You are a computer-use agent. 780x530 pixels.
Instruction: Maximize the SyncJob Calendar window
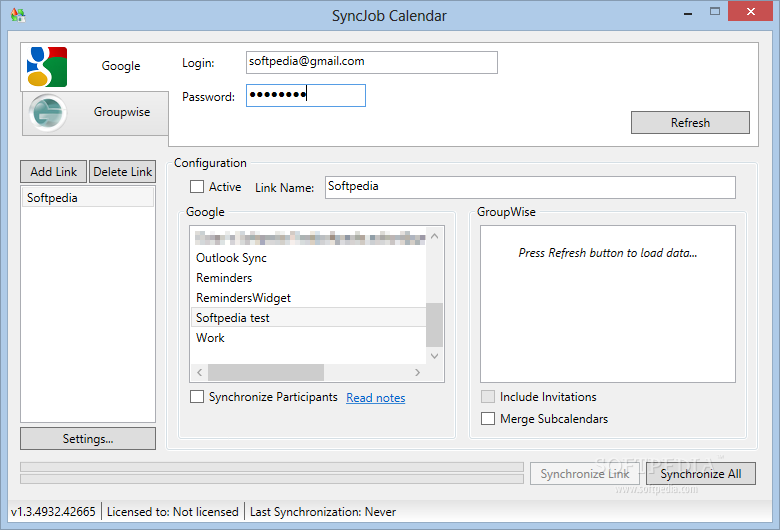[715, 11]
